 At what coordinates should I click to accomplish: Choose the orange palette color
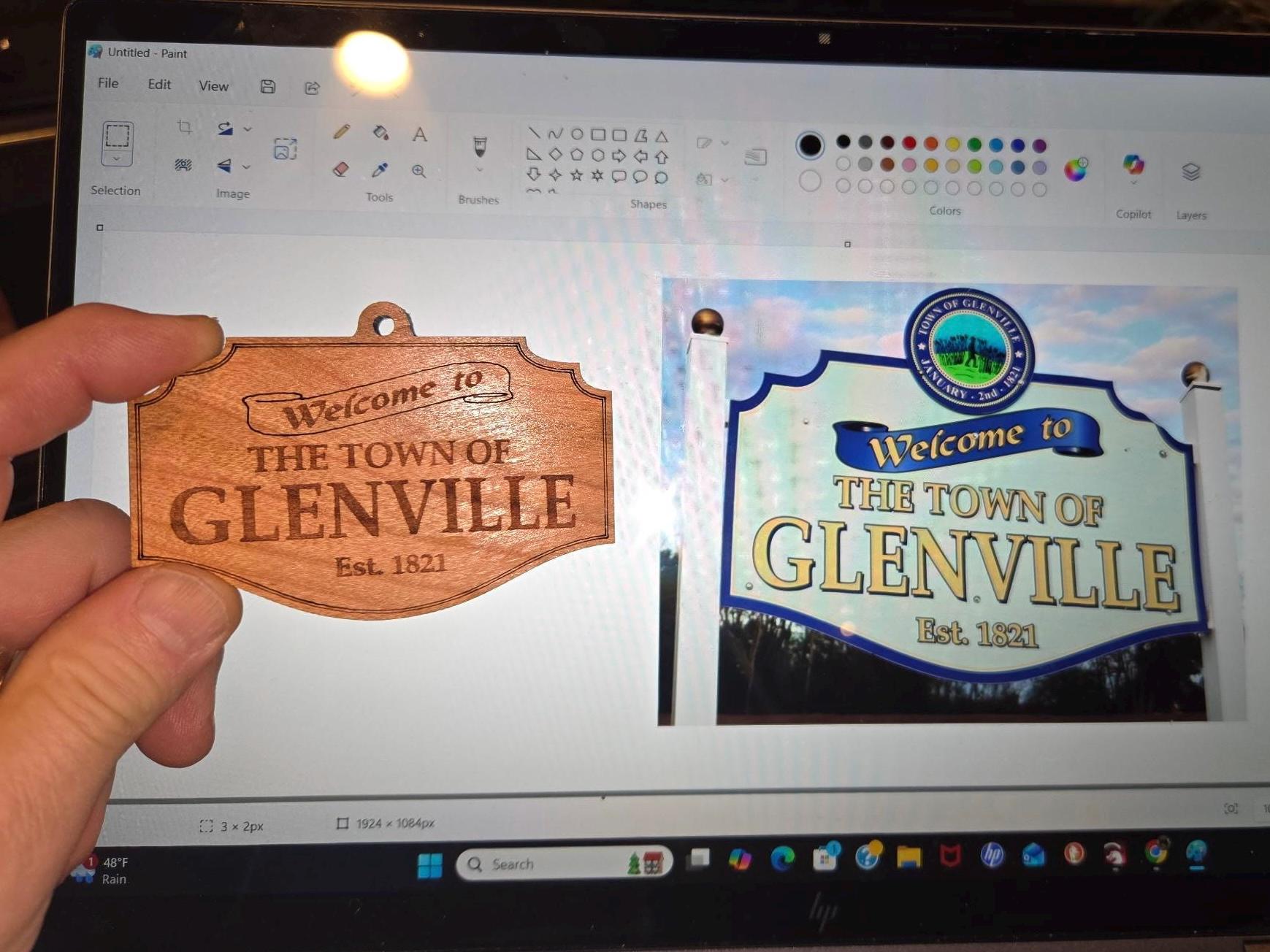point(931,143)
